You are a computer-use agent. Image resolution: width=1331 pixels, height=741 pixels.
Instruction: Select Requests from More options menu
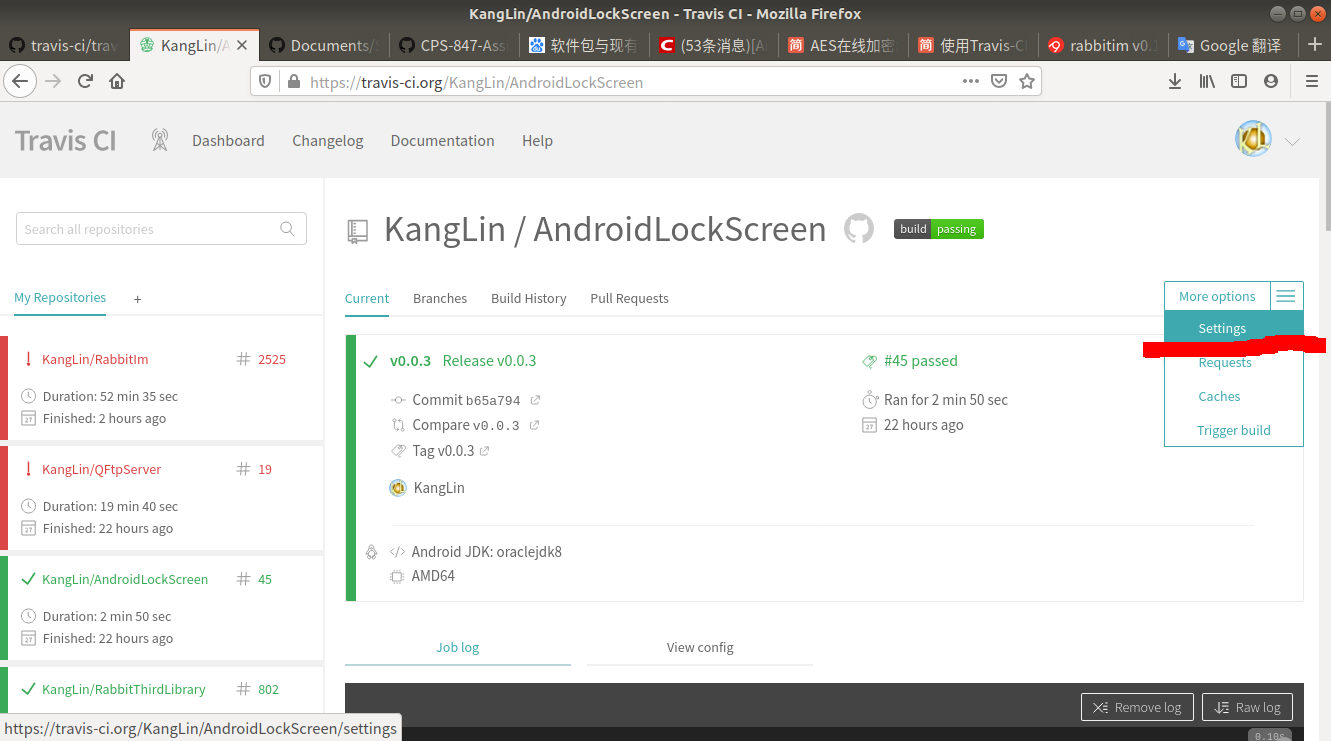1225,362
